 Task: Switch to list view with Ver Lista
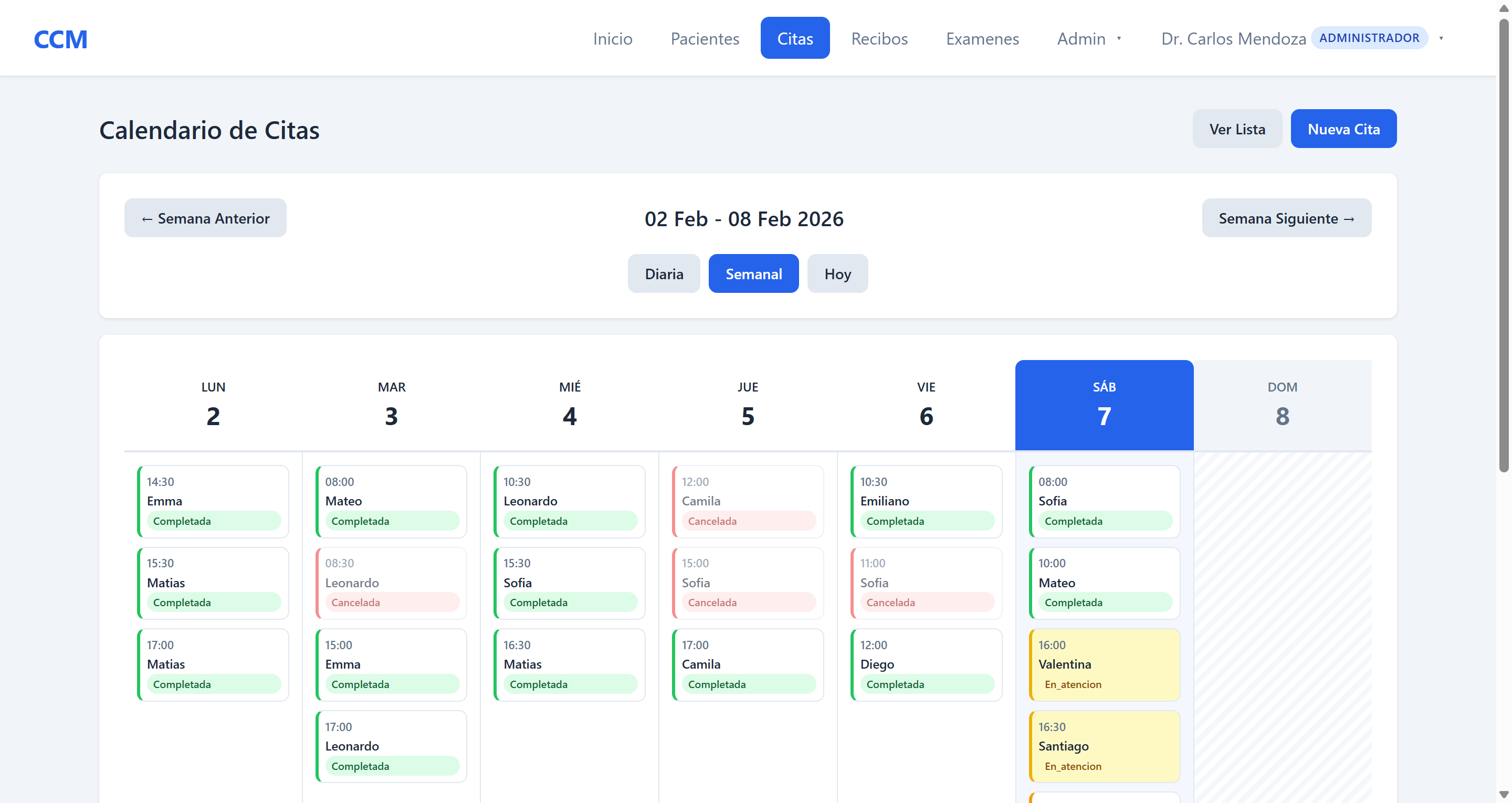[1236, 129]
